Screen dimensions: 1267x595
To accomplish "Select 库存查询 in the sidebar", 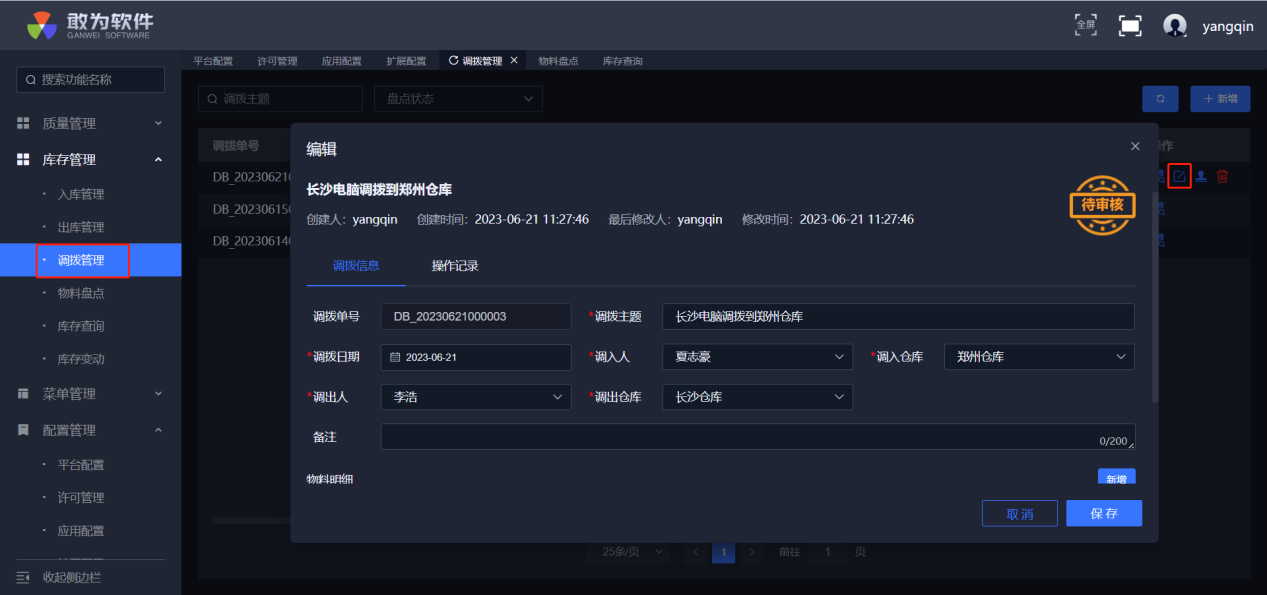I will tap(81, 326).
